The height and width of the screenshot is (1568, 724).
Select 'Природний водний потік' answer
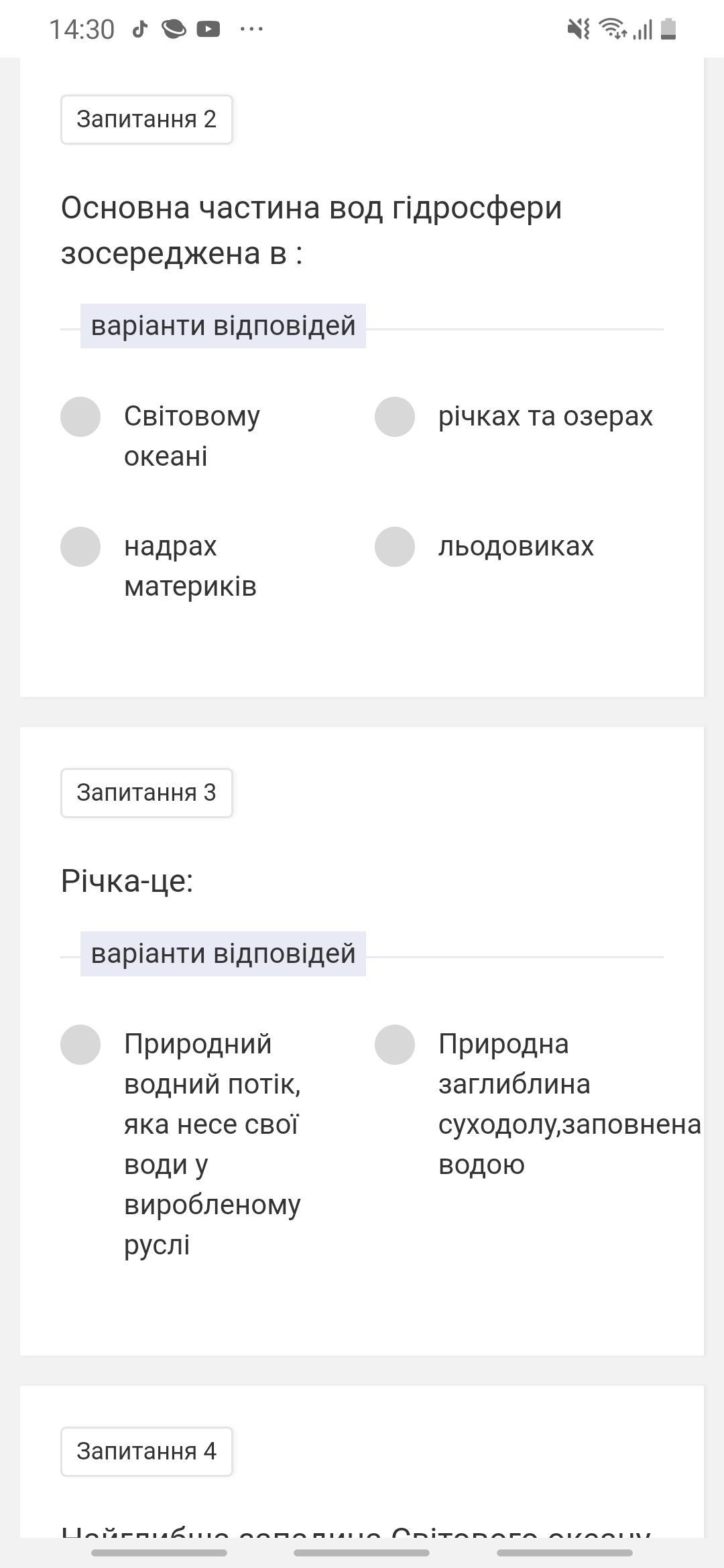(80, 1045)
